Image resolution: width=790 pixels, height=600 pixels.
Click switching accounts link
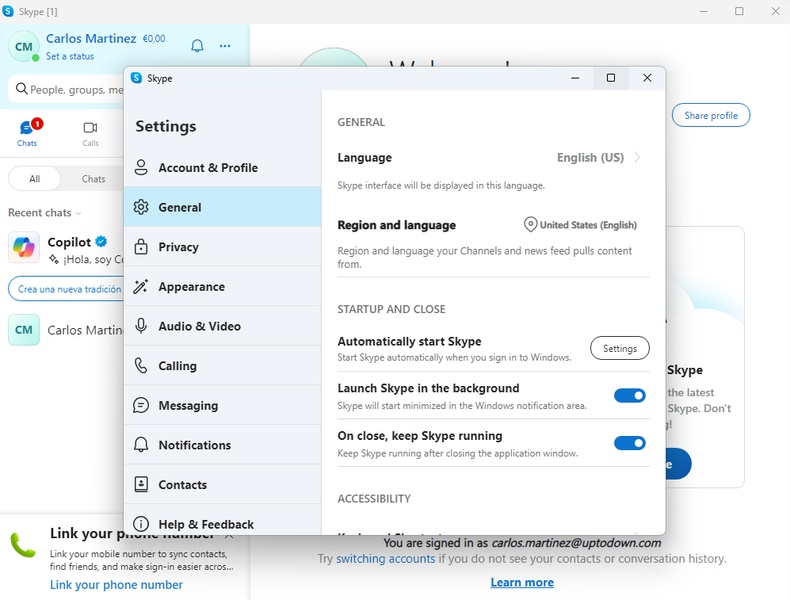[385, 559]
